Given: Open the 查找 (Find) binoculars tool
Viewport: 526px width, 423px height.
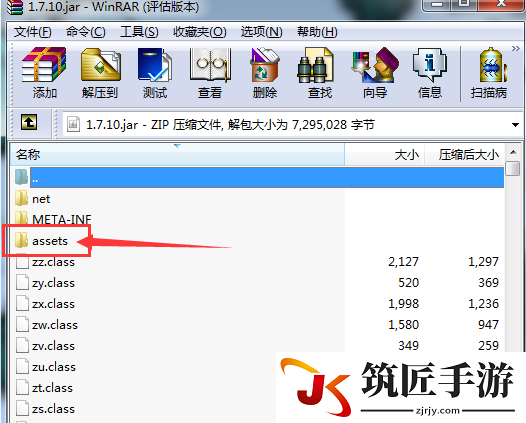Looking at the screenshot, I should click(320, 73).
